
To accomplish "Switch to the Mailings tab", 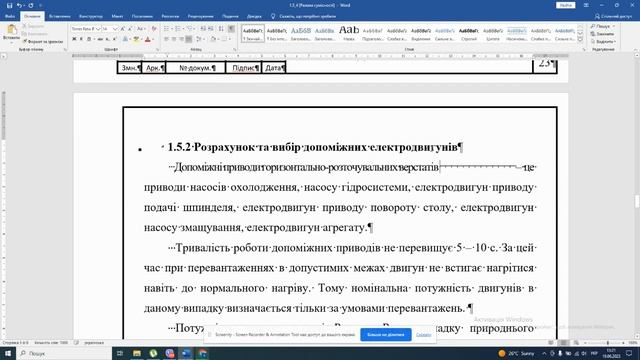I will pyautogui.click(x=170, y=16).
